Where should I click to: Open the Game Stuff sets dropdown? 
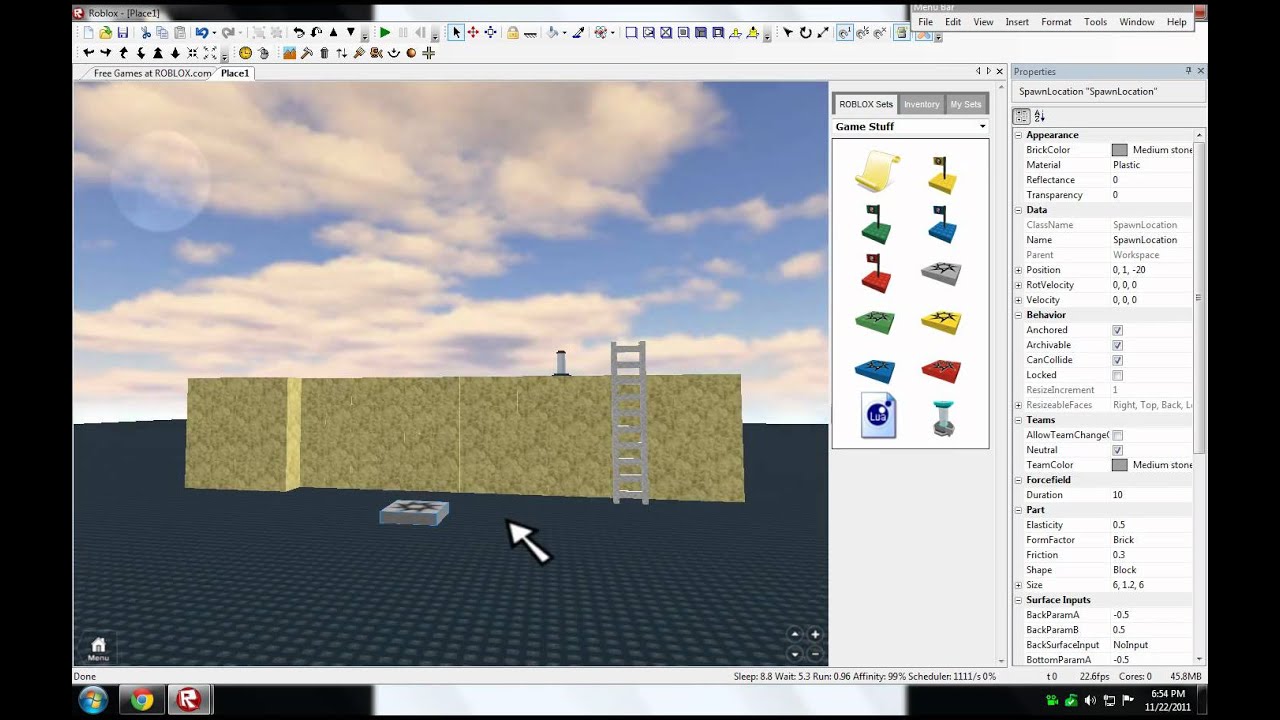[910, 126]
